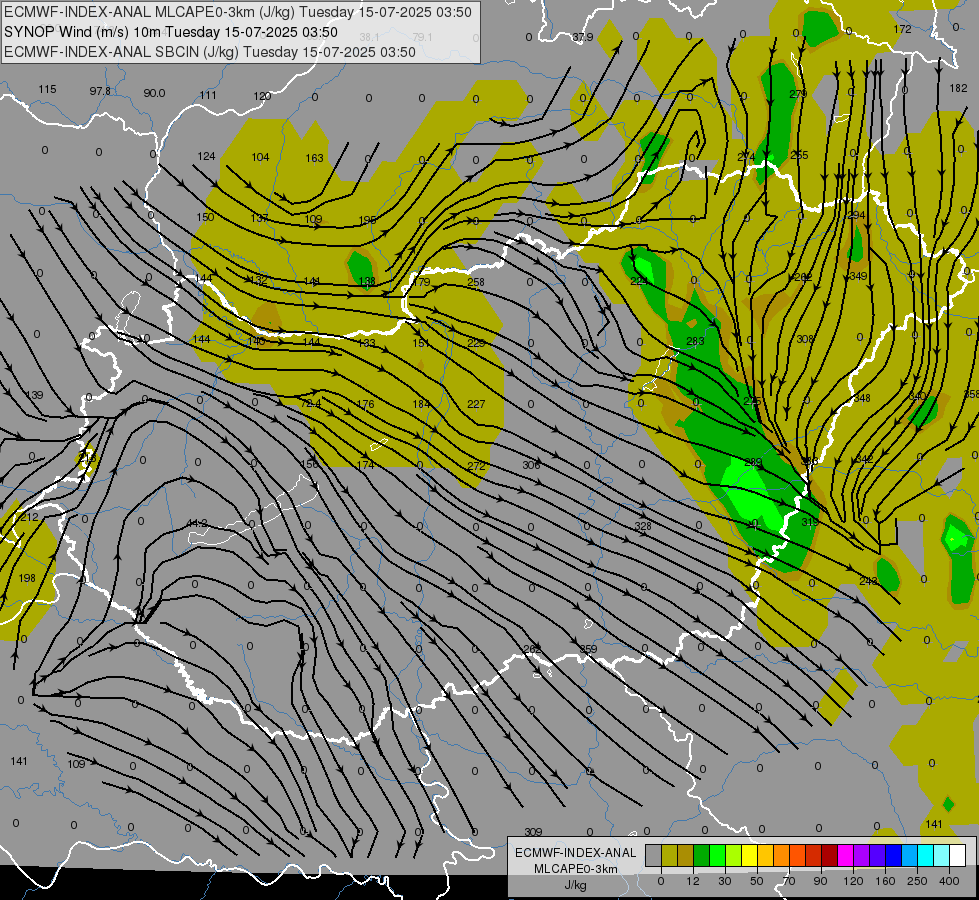Pick the dark red legend swatch at 90
The image size is (979, 900).
click(x=829, y=855)
